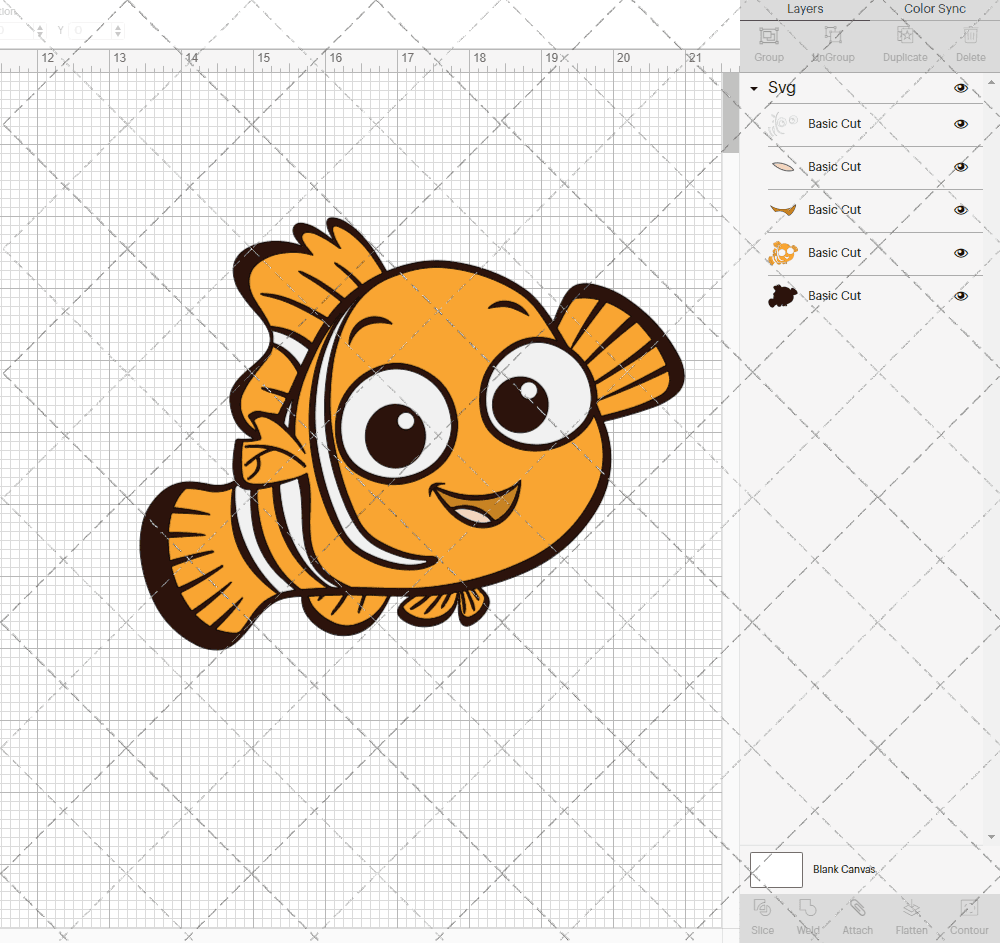Screen dimensions: 1000x943
Task: Click the canvas vertical scrollbar thumb
Action: [730, 112]
